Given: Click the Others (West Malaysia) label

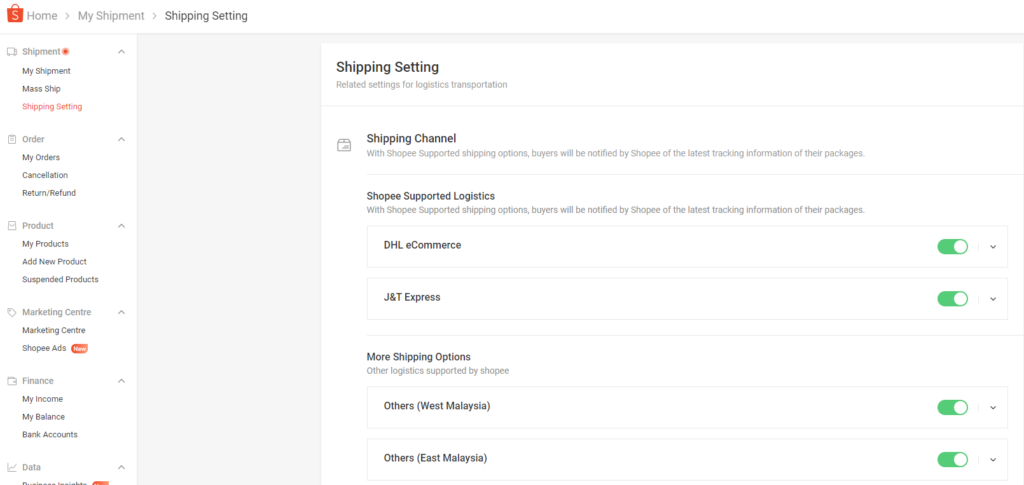Looking at the screenshot, I should tap(437, 406).
